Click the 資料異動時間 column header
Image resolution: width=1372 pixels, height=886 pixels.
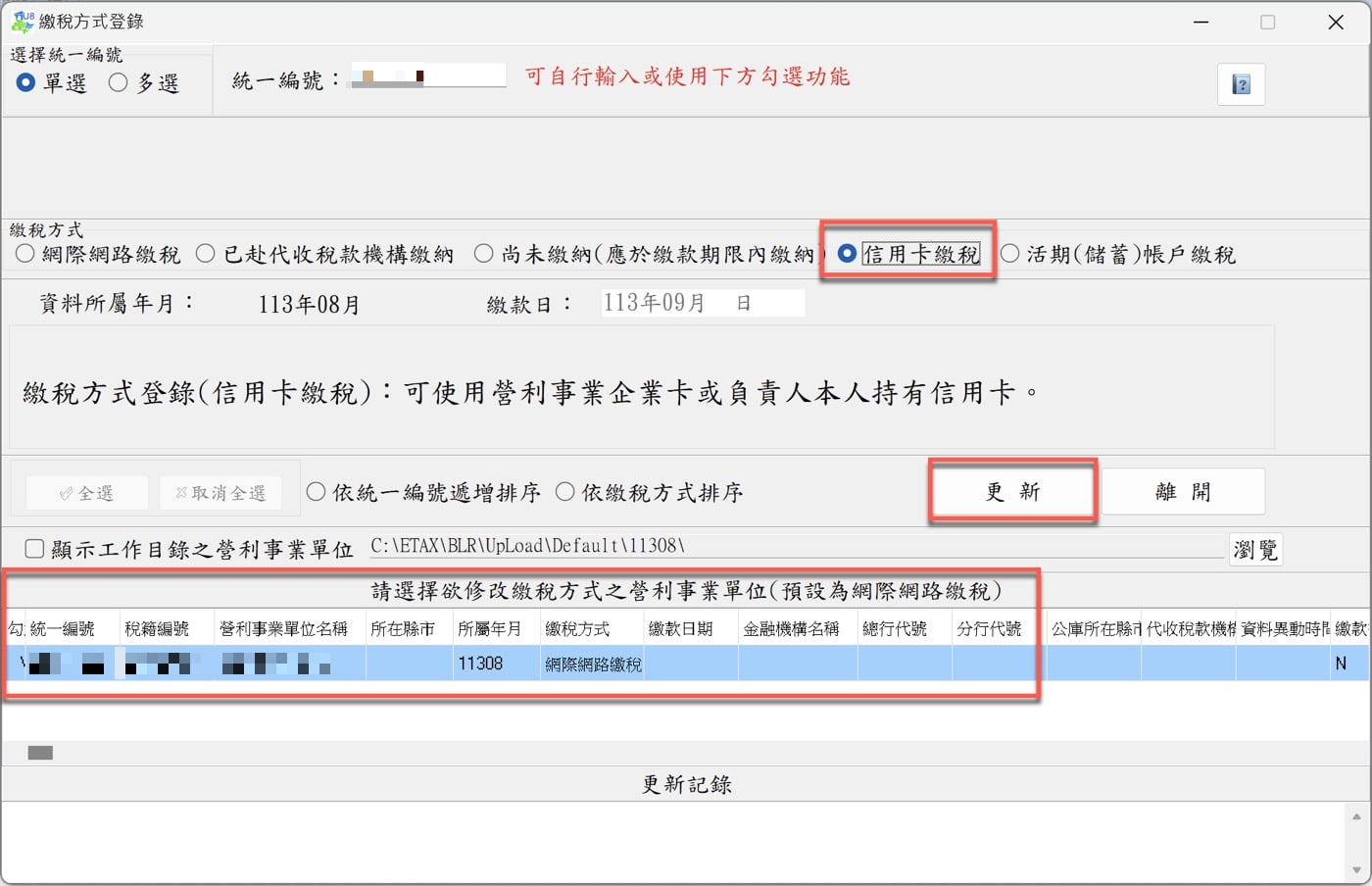[x=1283, y=628]
